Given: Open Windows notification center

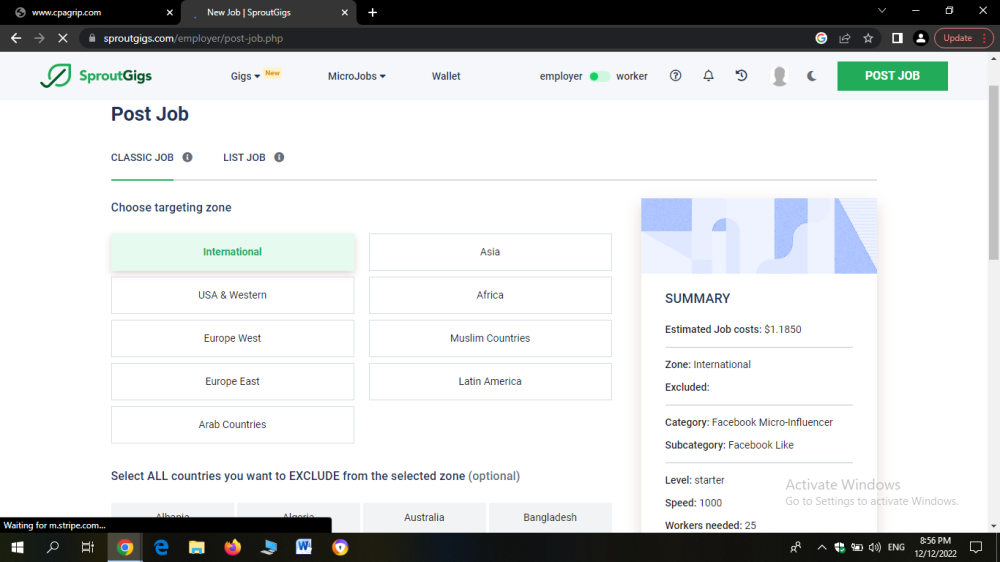Looking at the screenshot, I should [976, 547].
